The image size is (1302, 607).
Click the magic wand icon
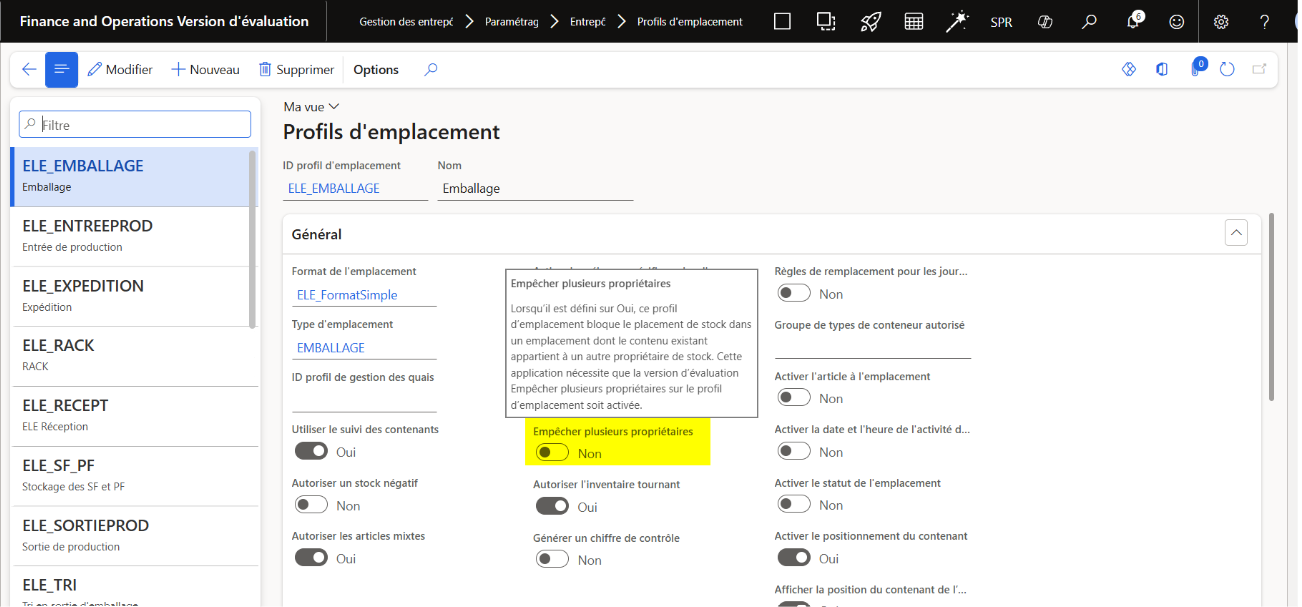click(957, 22)
